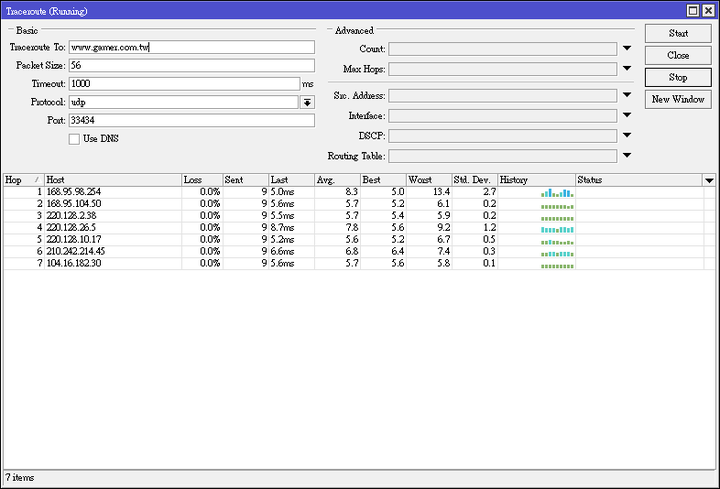Click the Close button
The image size is (720, 489).
678,56
